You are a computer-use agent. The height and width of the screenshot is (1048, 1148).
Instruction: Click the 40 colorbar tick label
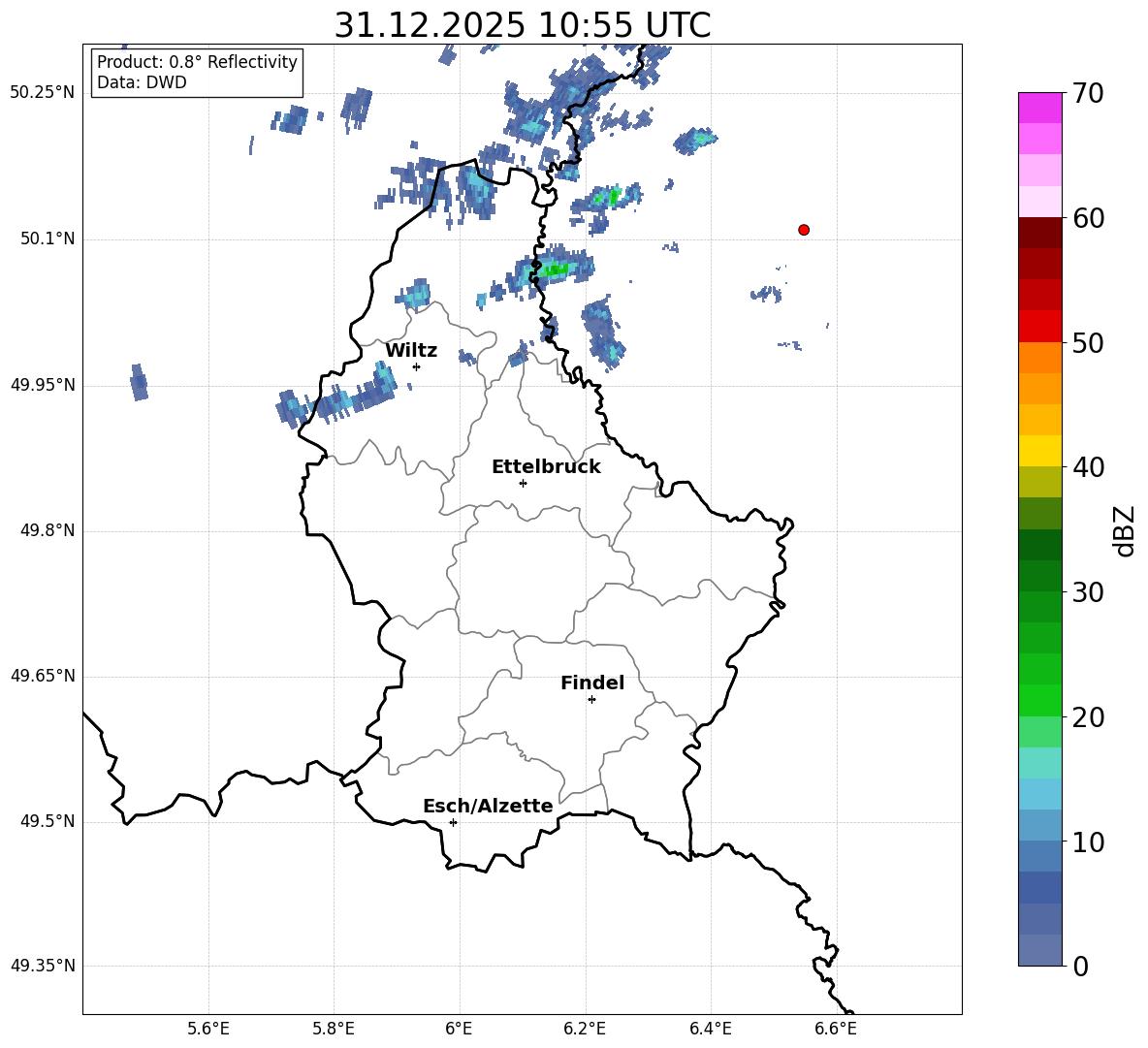(x=1087, y=467)
